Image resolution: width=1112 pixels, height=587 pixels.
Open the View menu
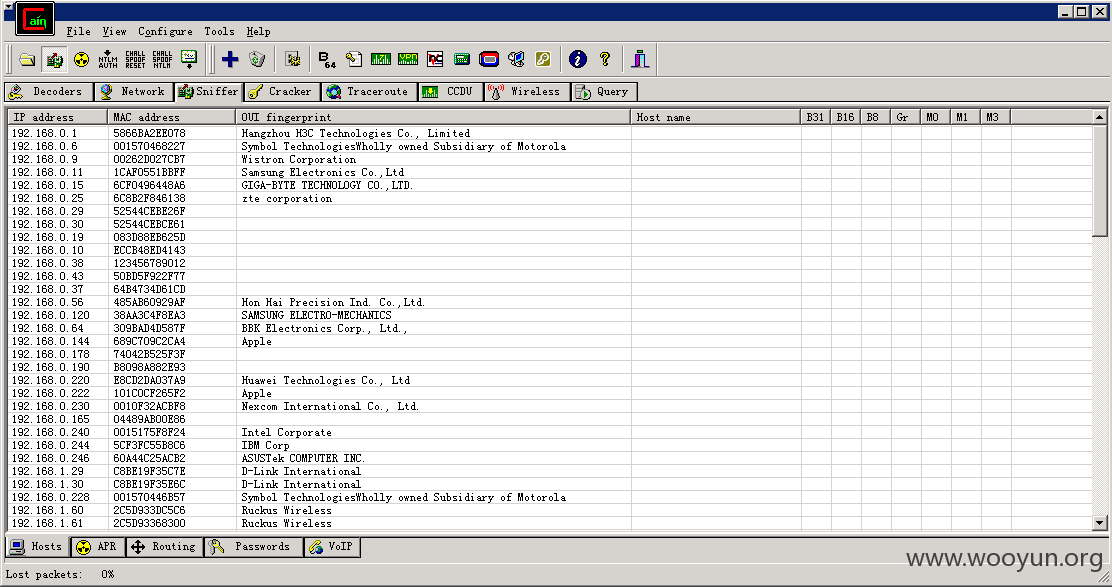tap(114, 31)
